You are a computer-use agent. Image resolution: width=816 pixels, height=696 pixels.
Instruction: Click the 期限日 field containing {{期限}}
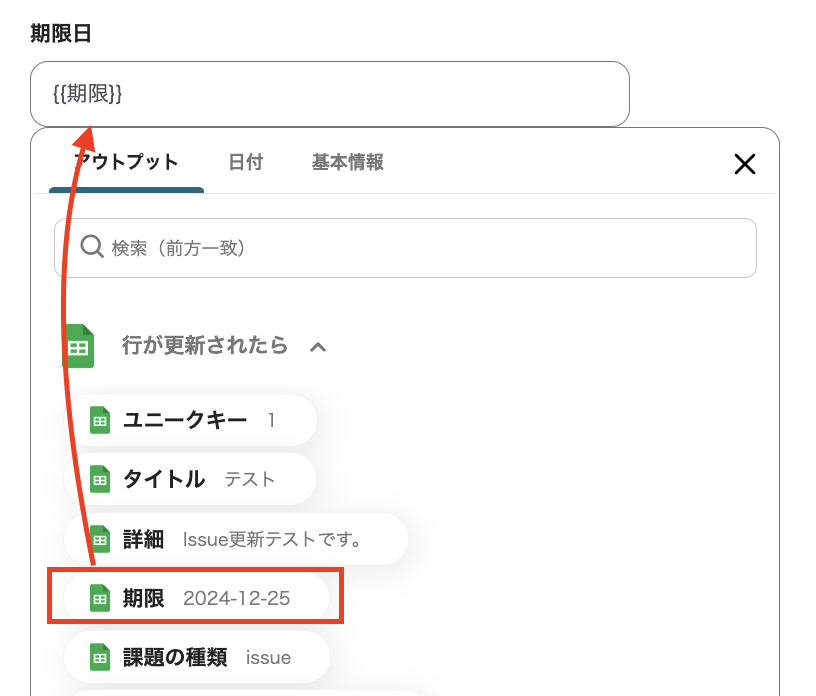coord(330,93)
